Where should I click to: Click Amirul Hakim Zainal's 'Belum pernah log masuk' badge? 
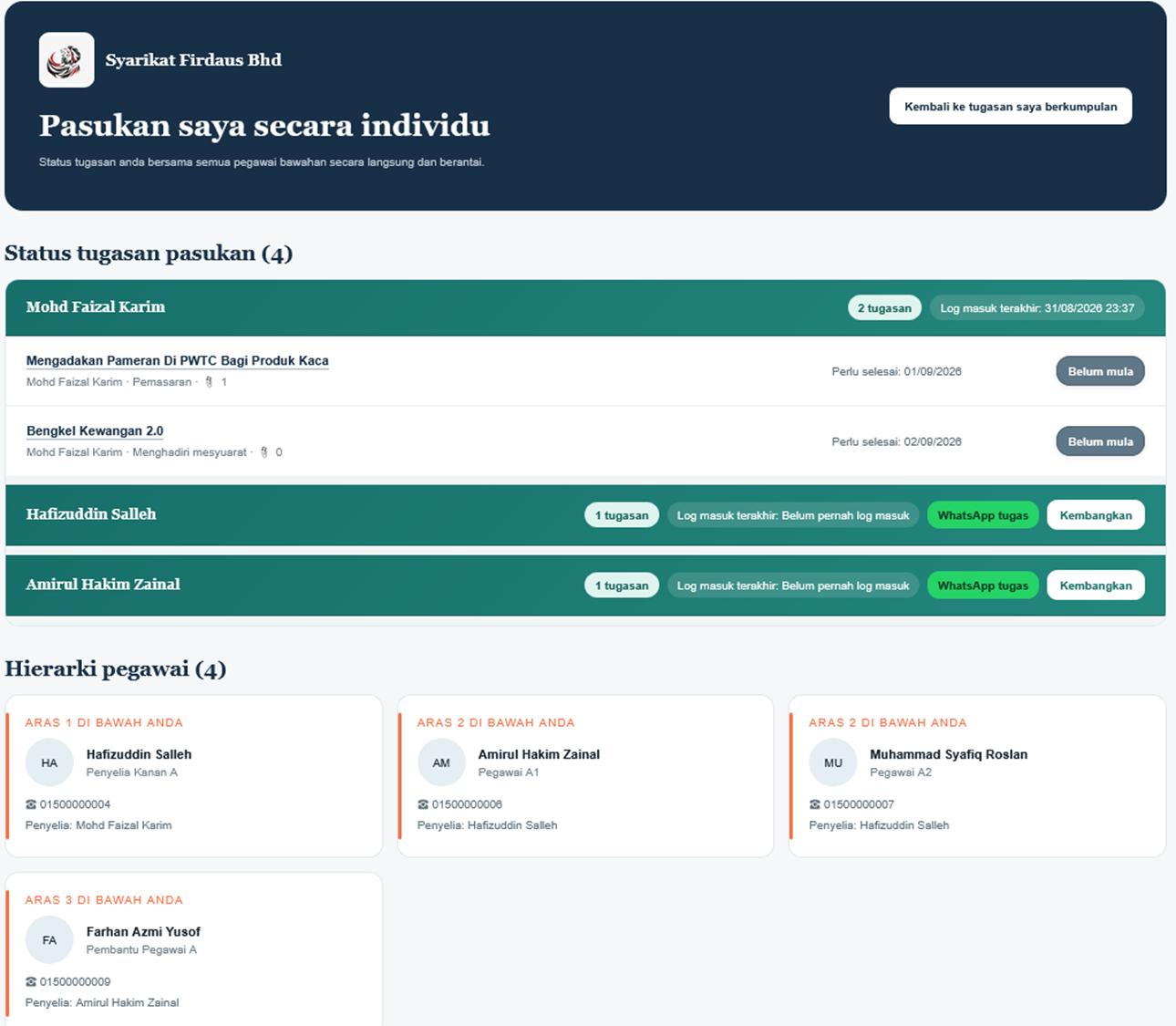click(793, 586)
